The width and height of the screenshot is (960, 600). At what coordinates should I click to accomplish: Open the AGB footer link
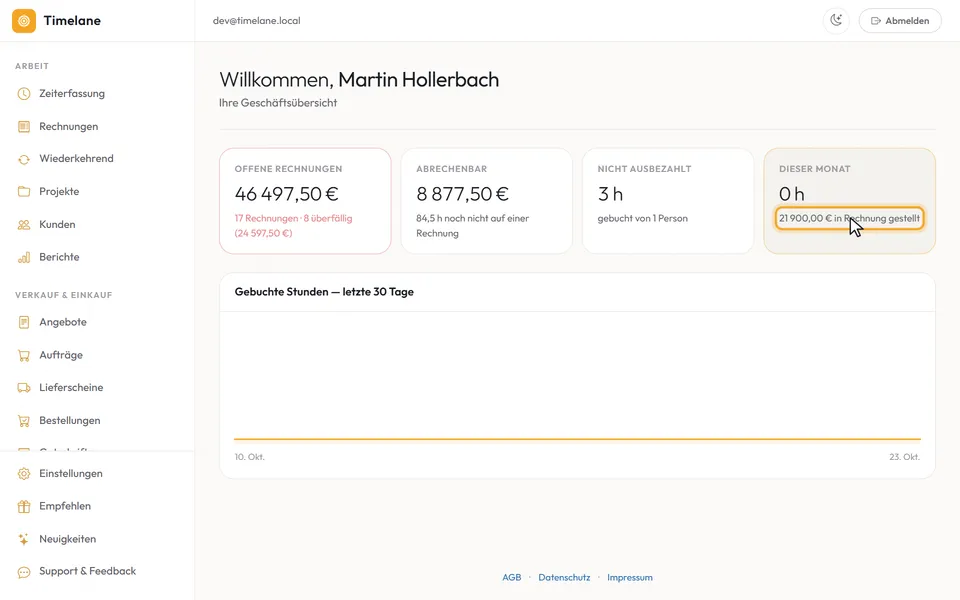512,577
